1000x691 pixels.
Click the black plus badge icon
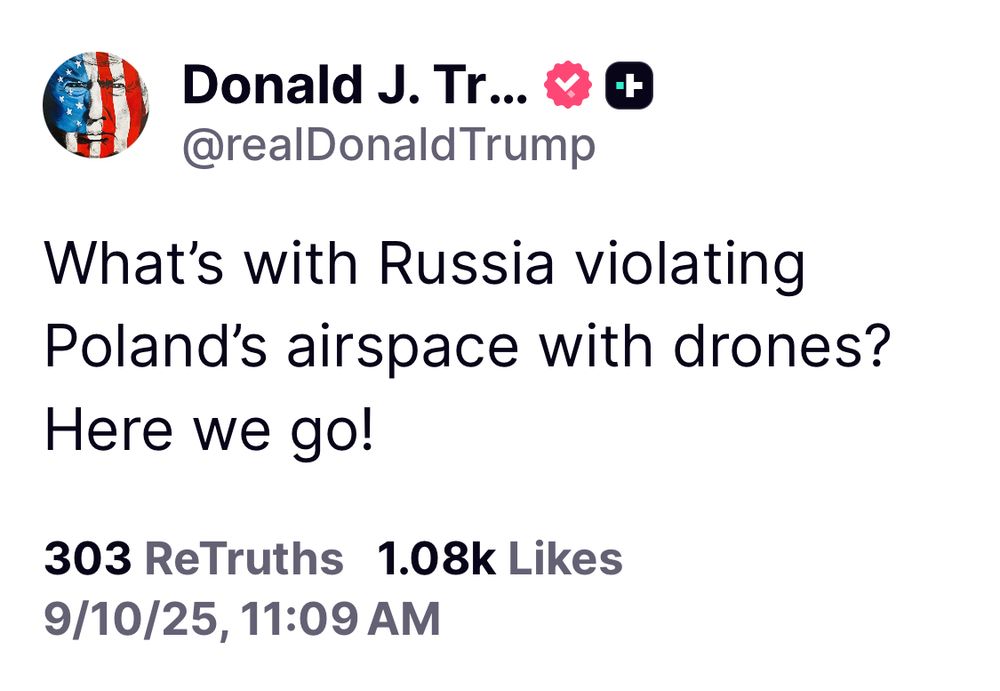(x=631, y=86)
